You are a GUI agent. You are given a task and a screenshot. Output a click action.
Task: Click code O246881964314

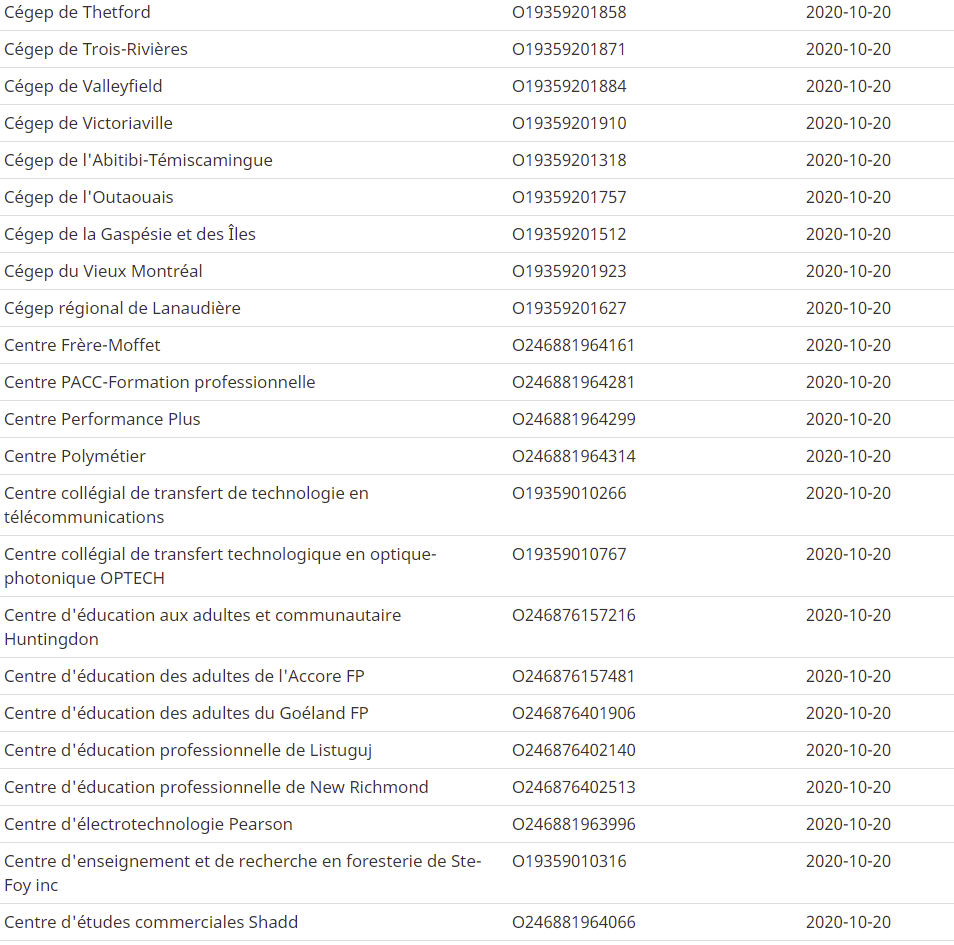coord(574,457)
